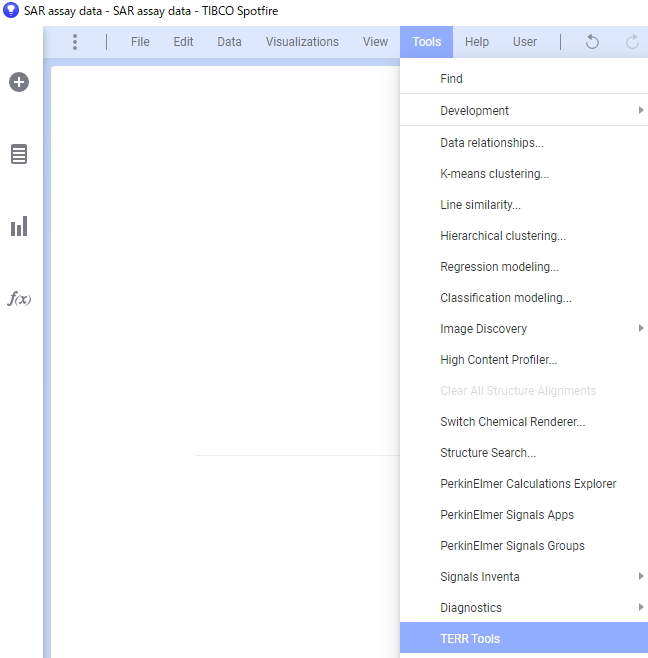Click Find in the Tools menu

tap(451, 79)
